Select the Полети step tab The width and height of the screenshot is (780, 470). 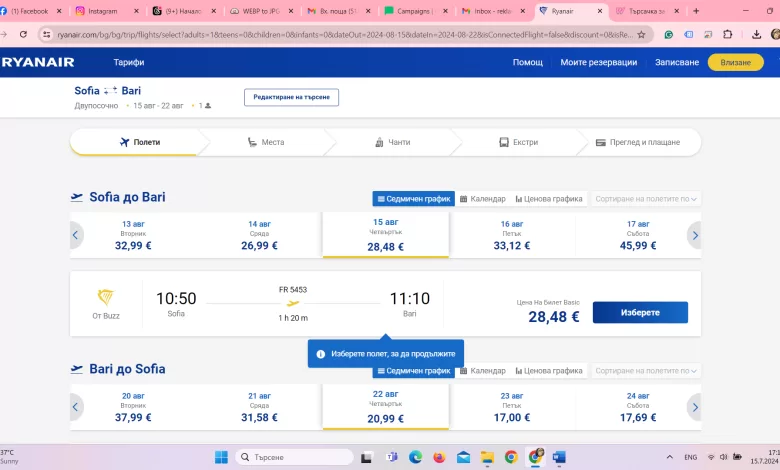pyautogui.click(x=140, y=142)
